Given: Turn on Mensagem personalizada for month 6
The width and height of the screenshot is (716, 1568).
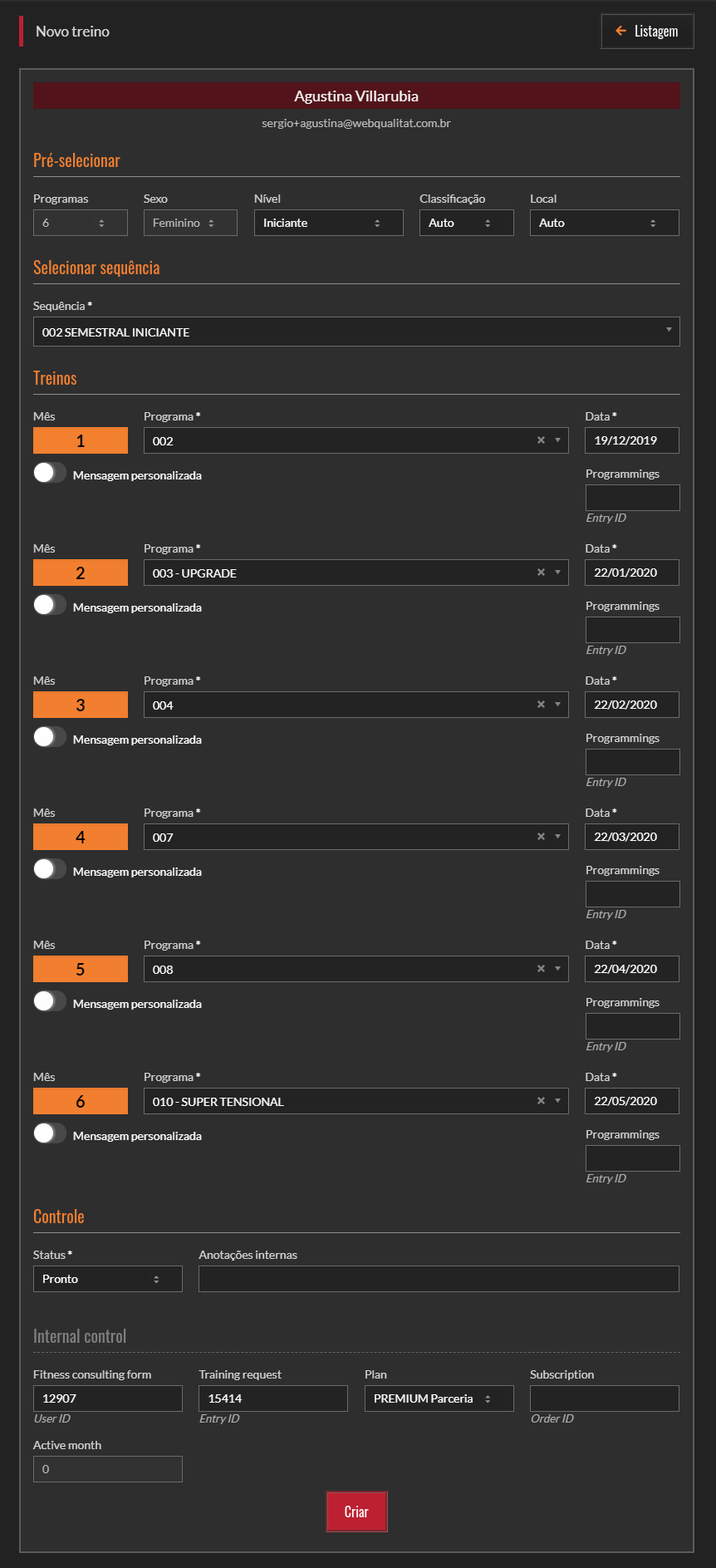Looking at the screenshot, I should [x=49, y=1133].
